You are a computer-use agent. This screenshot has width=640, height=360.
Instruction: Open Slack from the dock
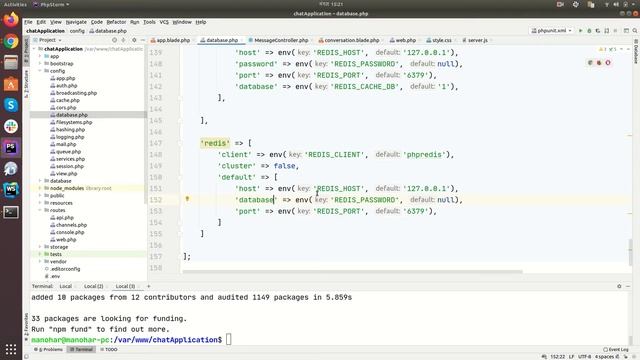pyautogui.click(x=11, y=126)
